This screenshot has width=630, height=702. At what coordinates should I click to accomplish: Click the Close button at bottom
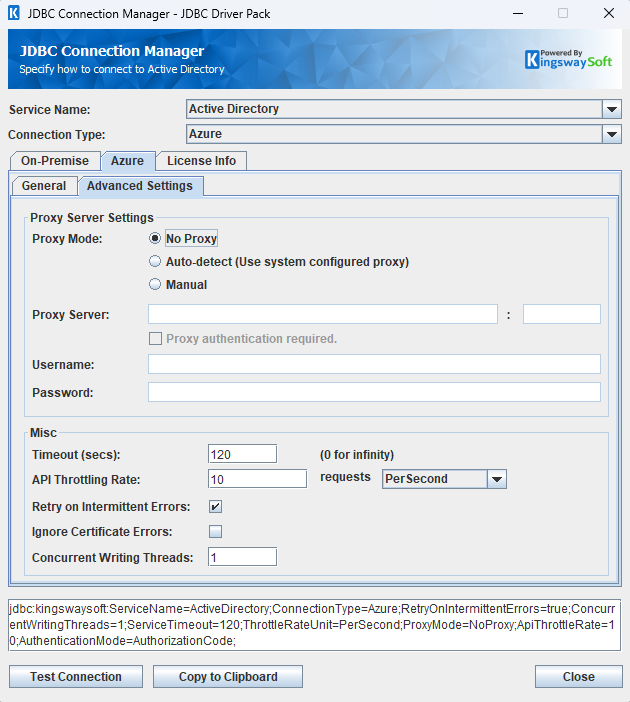[x=578, y=677]
